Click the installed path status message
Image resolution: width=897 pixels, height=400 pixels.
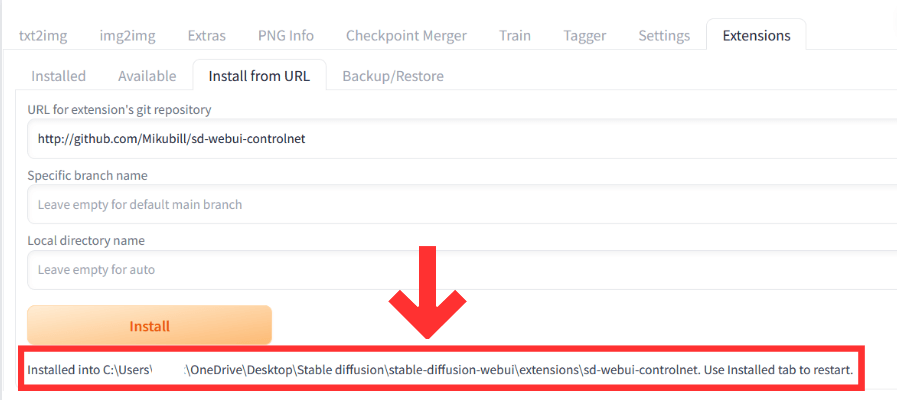point(440,370)
